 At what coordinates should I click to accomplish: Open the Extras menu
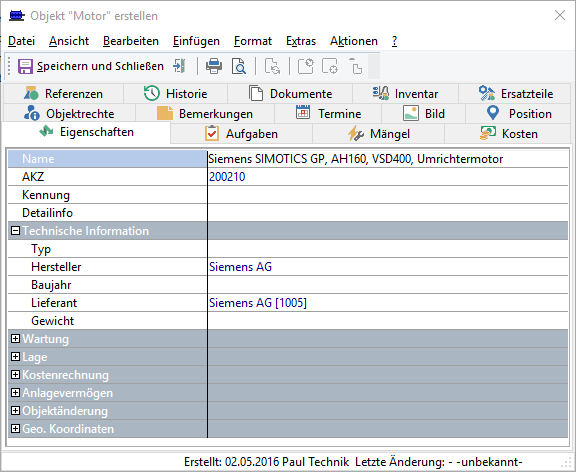pos(301,41)
